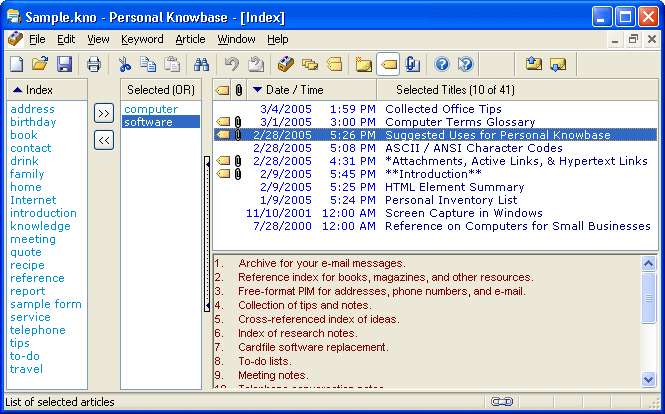Open the Edit menu
665x414 pixels.
(x=66, y=39)
